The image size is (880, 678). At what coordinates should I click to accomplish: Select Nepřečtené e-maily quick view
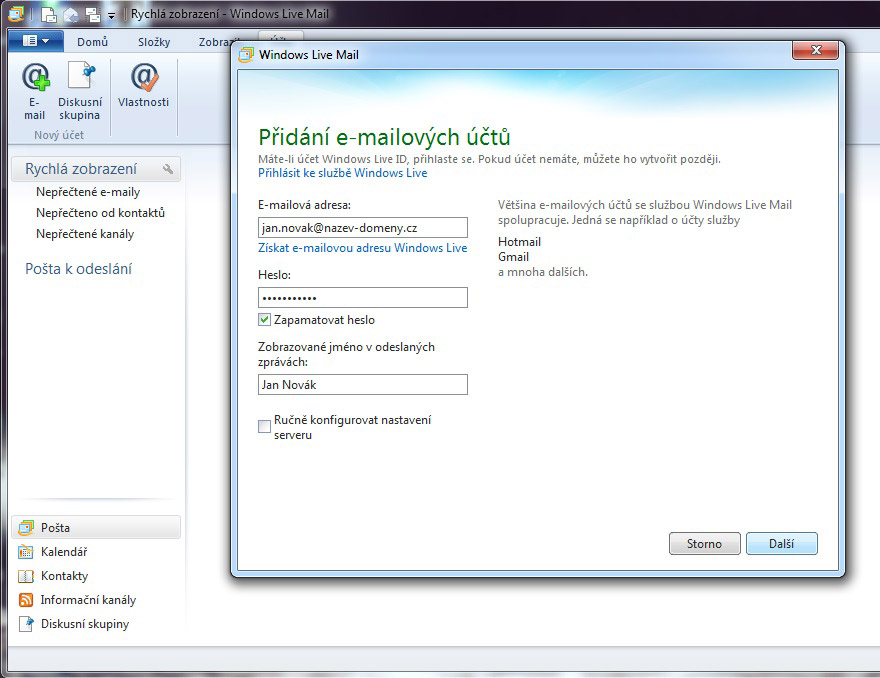(88, 192)
